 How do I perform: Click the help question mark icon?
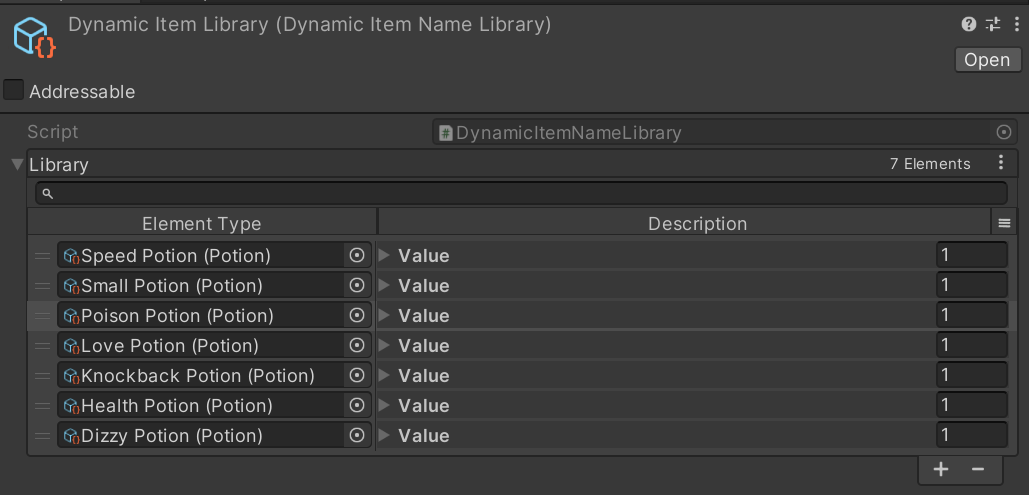click(x=968, y=25)
